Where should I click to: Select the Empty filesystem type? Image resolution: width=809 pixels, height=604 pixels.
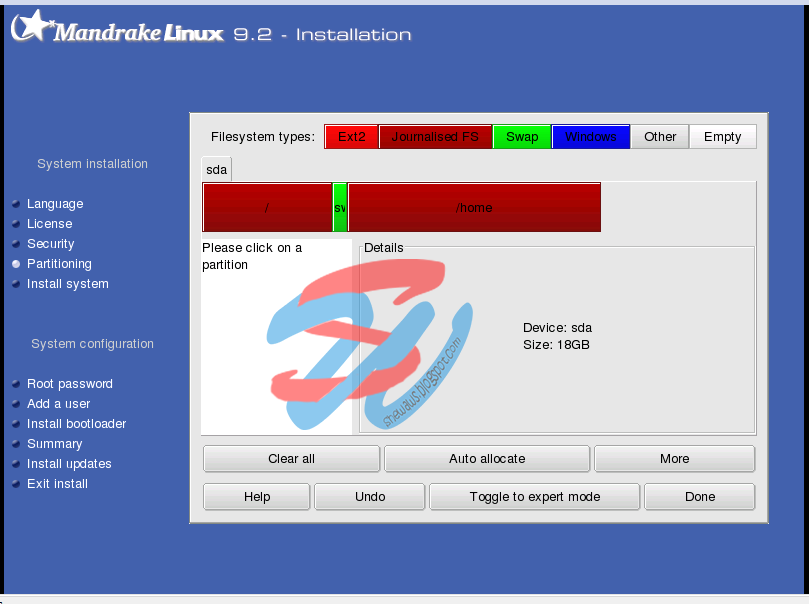click(x=722, y=136)
